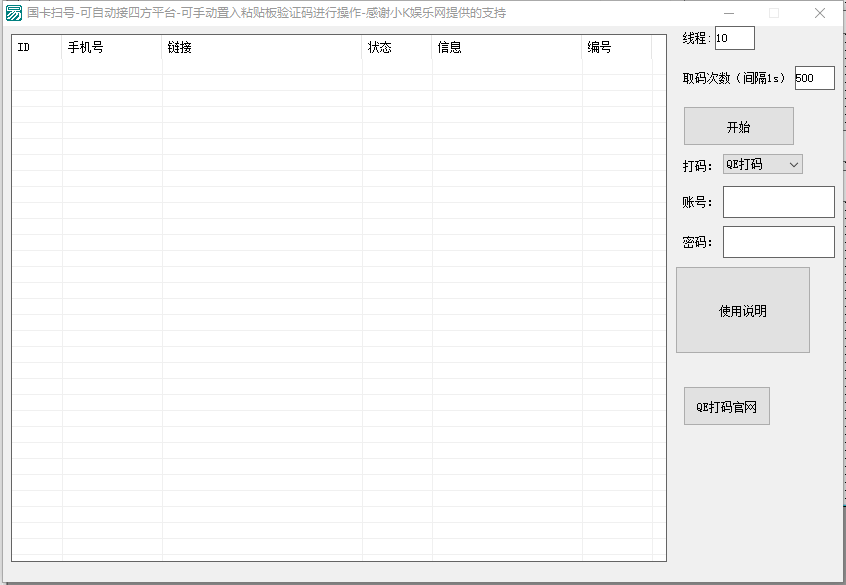
Task: Click the 账号 account input field
Action: [x=778, y=202]
